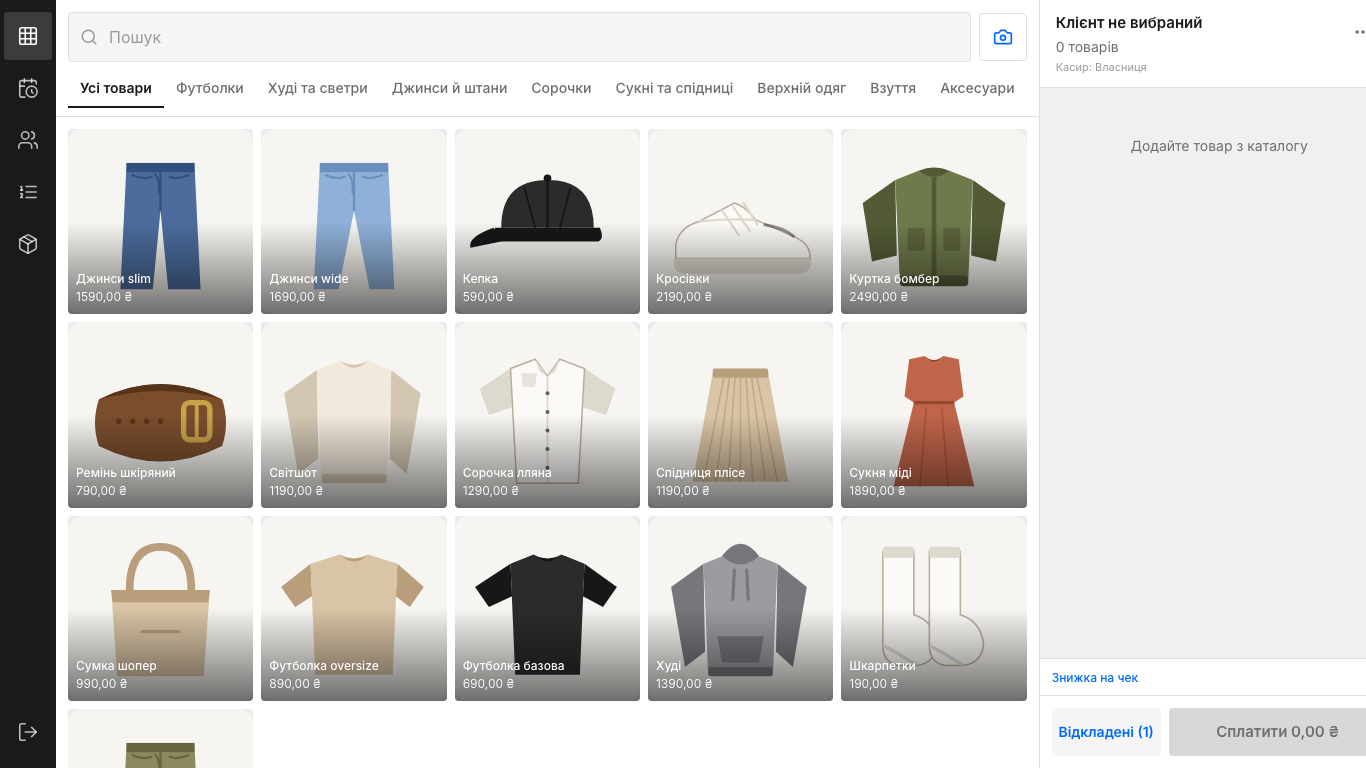This screenshot has width=1366, height=768.
Task: Select the Сумка шопер product
Action: click(x=160, y=608)
